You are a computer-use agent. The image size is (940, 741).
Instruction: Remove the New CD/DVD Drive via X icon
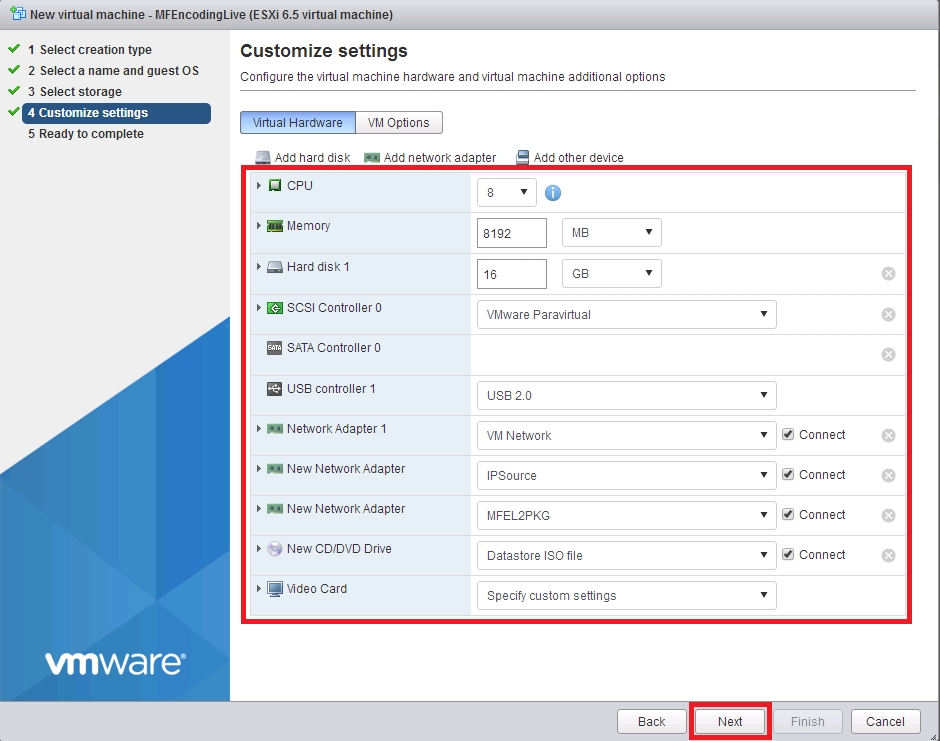point(888,555)
